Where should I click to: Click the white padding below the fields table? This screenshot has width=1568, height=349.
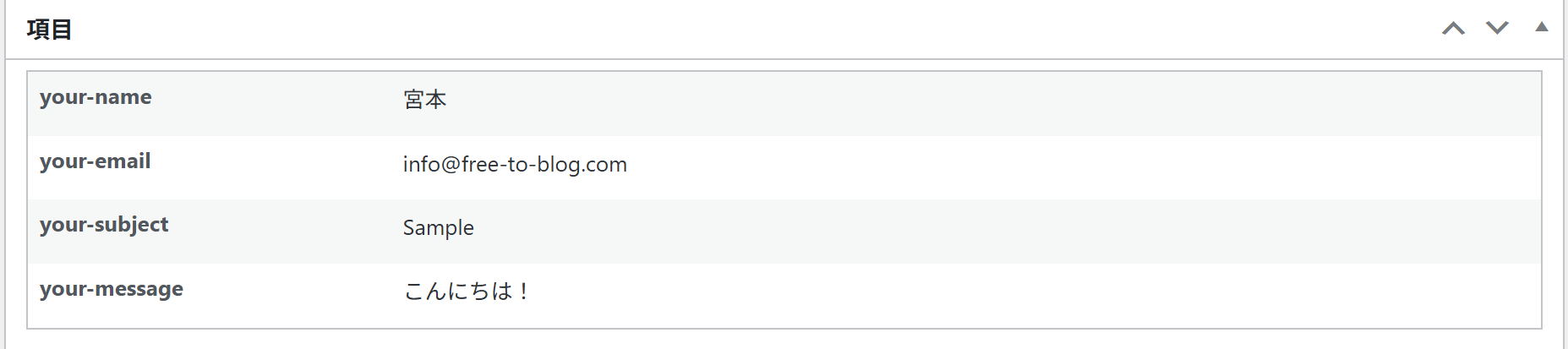761,339
